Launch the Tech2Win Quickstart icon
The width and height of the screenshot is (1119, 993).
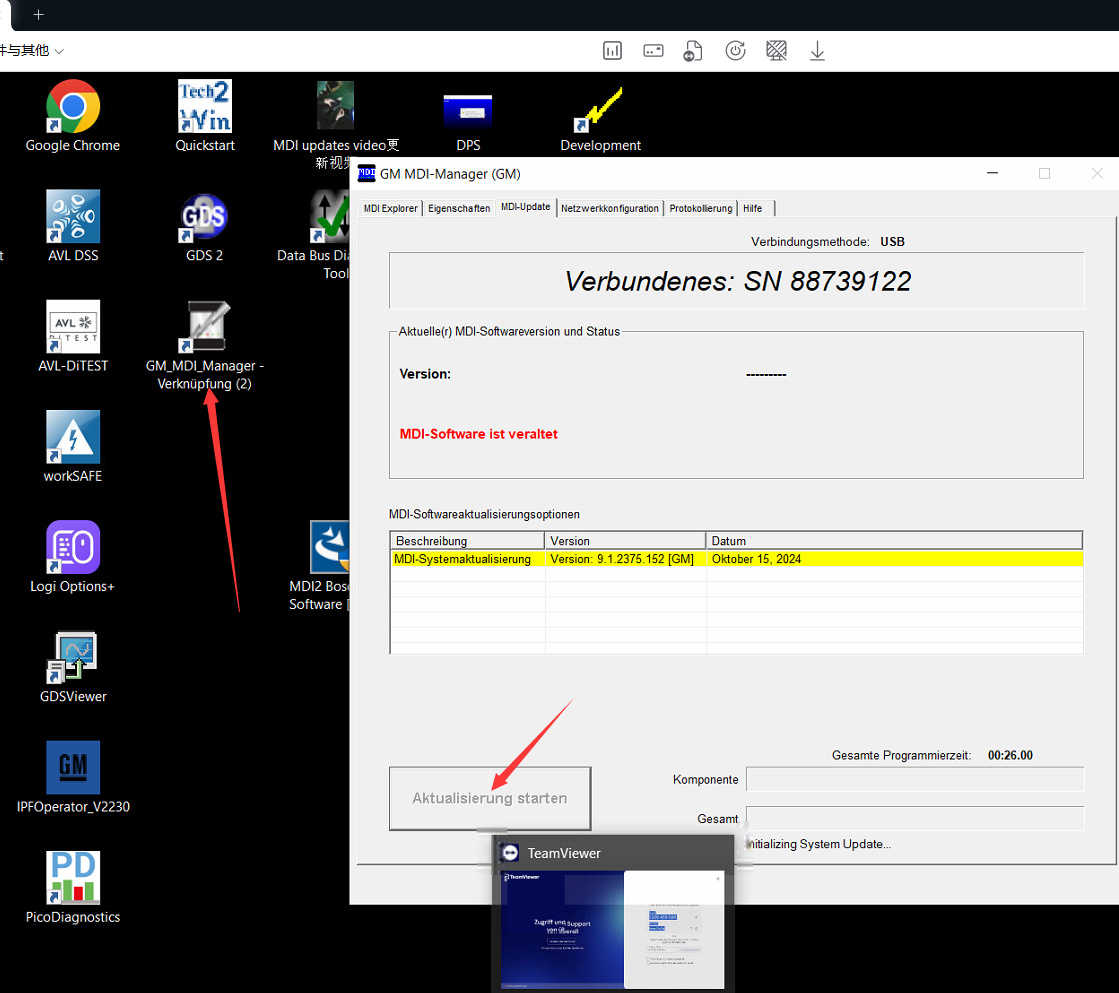pos(204,108)
